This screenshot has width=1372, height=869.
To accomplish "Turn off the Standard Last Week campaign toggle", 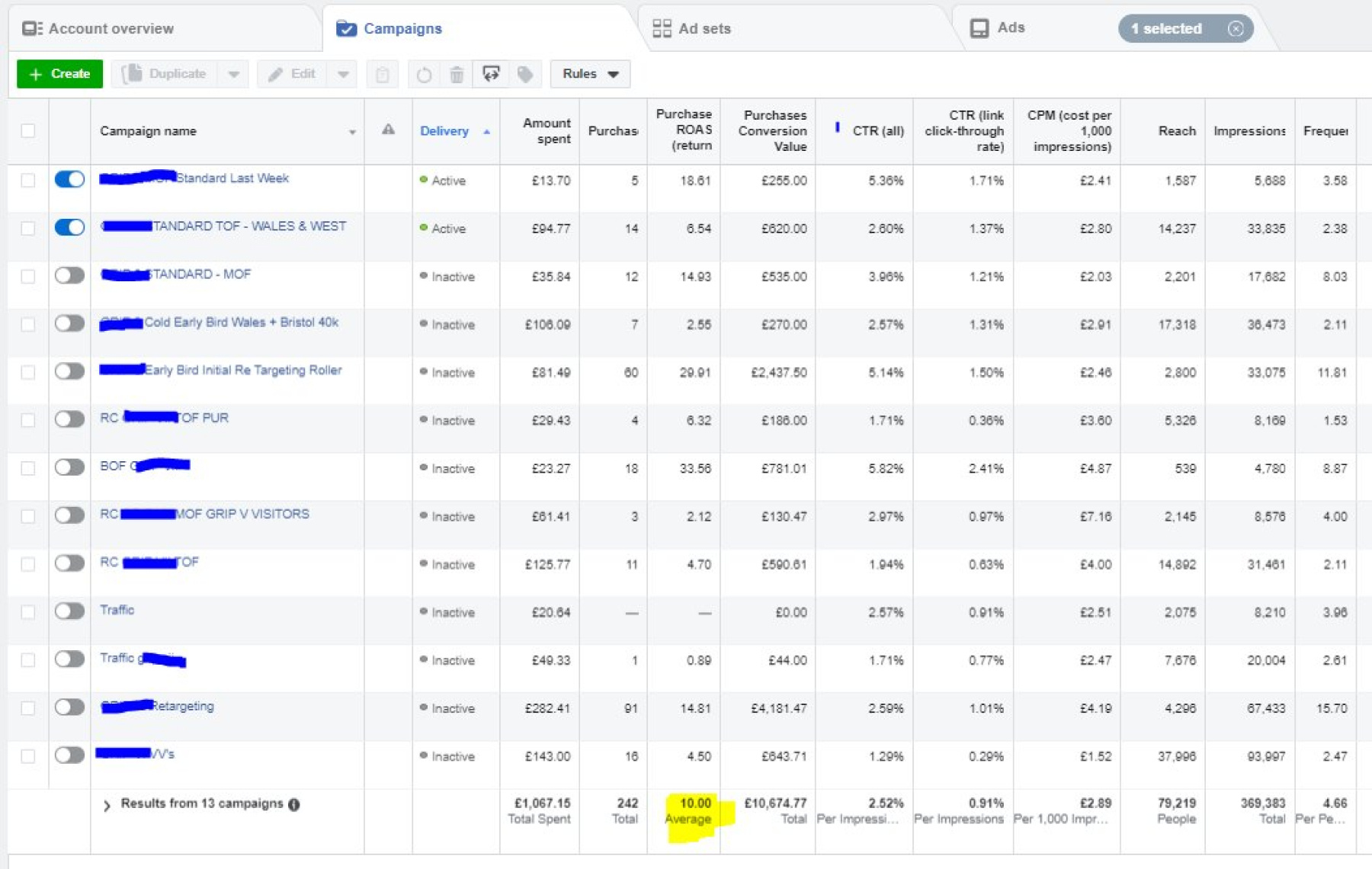I will pos(69,179).
